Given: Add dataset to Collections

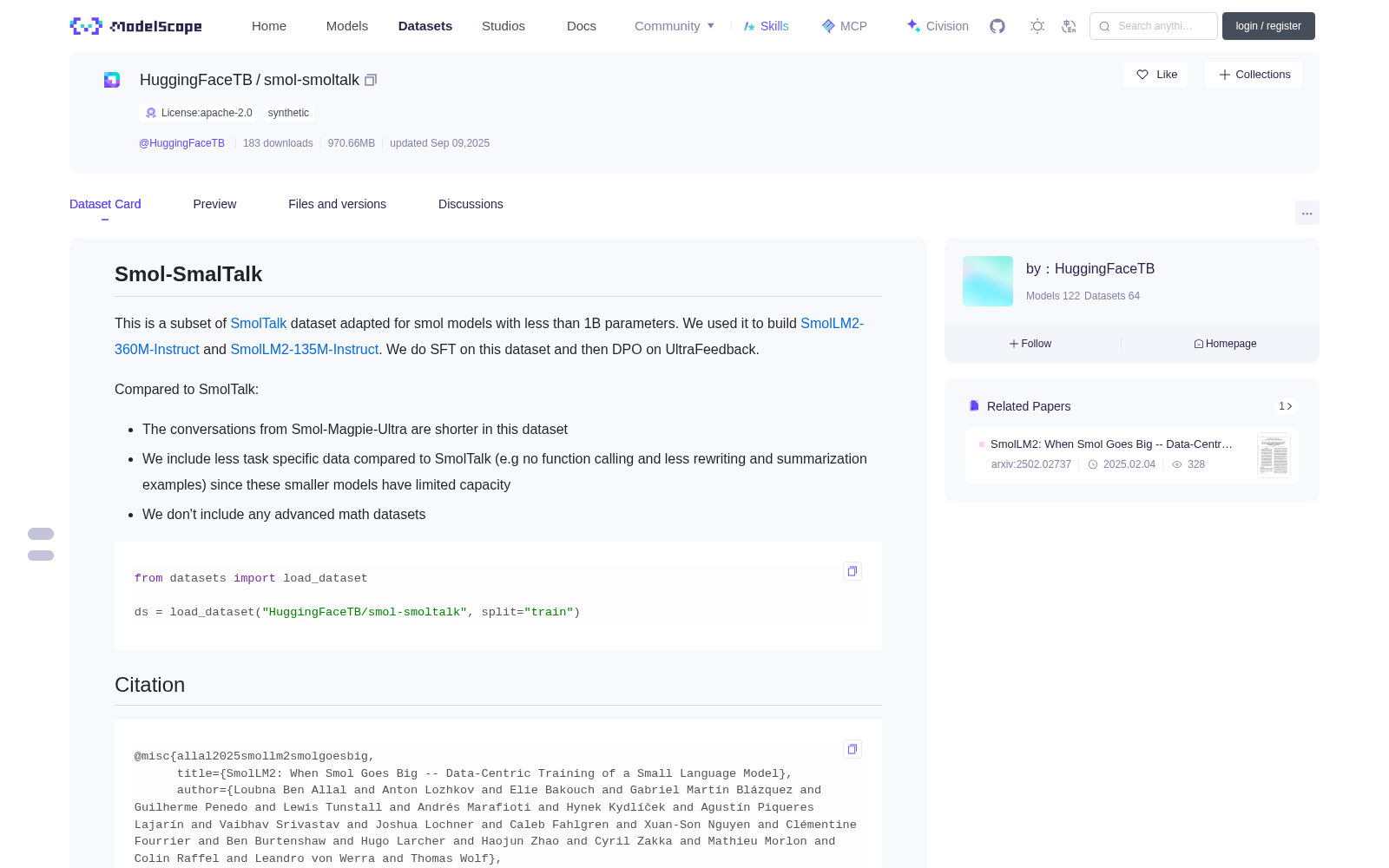Looking at the screenshot, I should point(1254,75).
